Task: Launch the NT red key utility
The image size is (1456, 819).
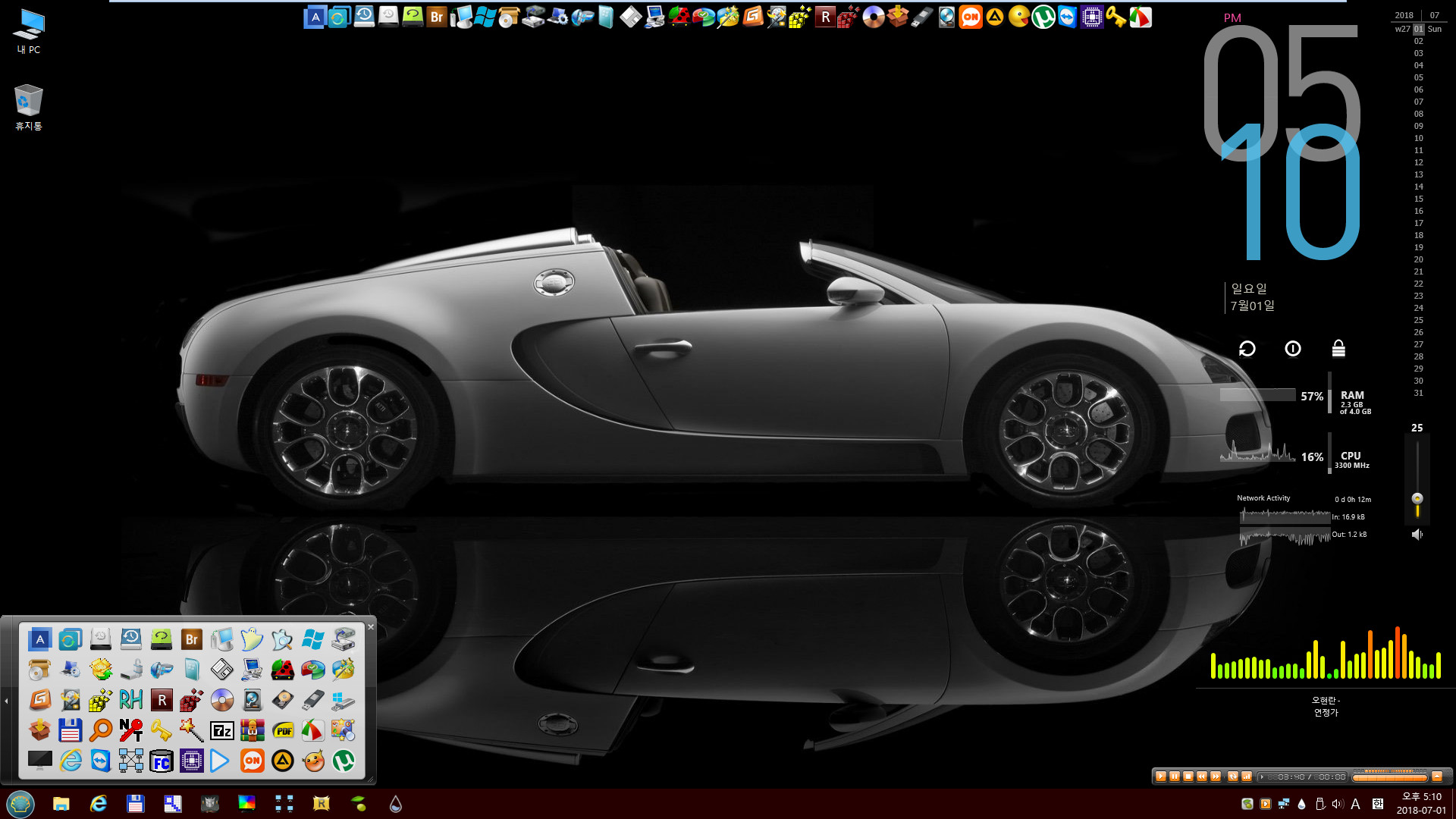Action: (131, 730)
